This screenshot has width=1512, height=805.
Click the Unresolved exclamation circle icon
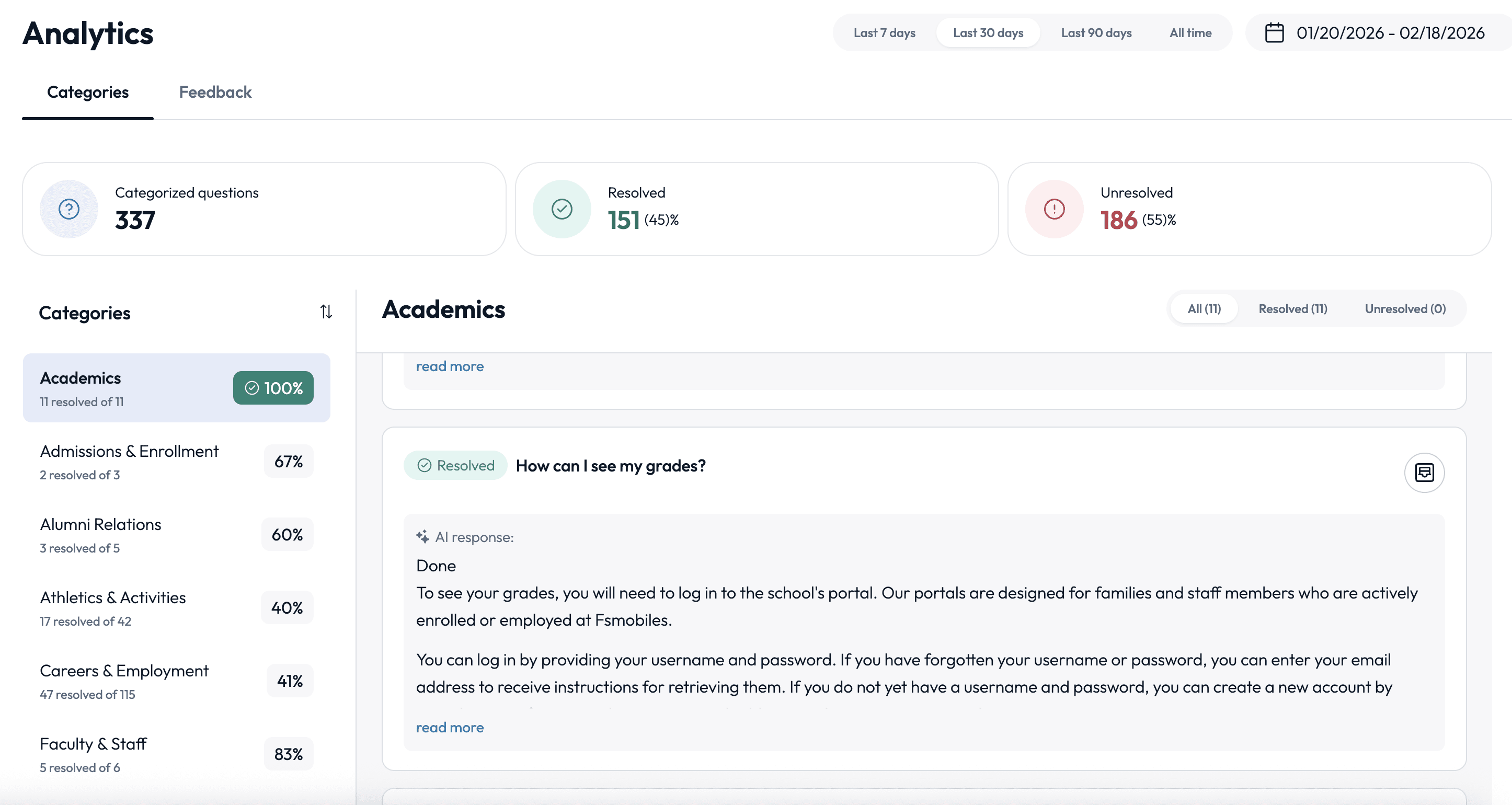[x=1054, y=209]
